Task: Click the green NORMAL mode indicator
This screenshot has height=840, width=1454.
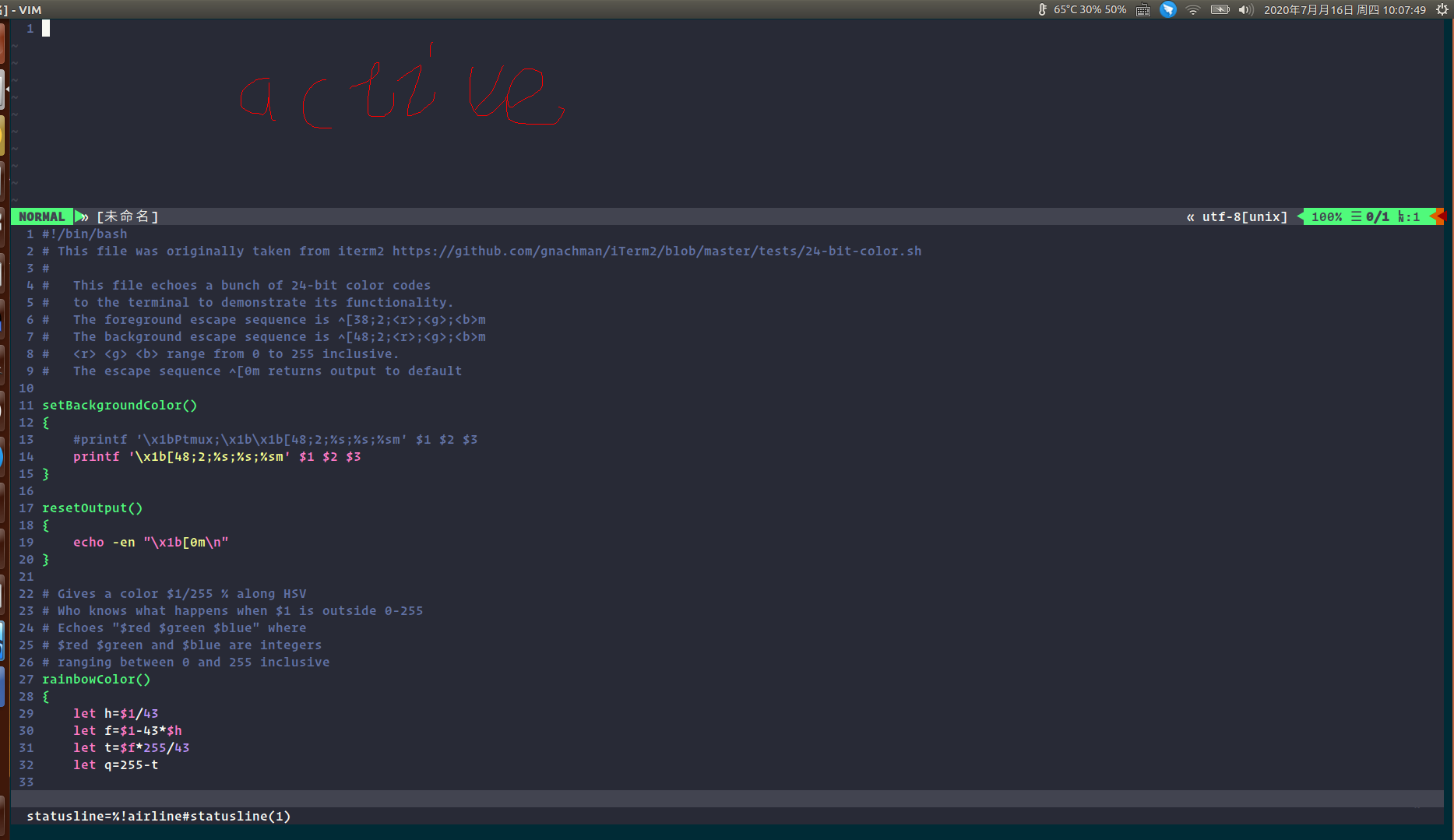Action: [x=42, y=216]
